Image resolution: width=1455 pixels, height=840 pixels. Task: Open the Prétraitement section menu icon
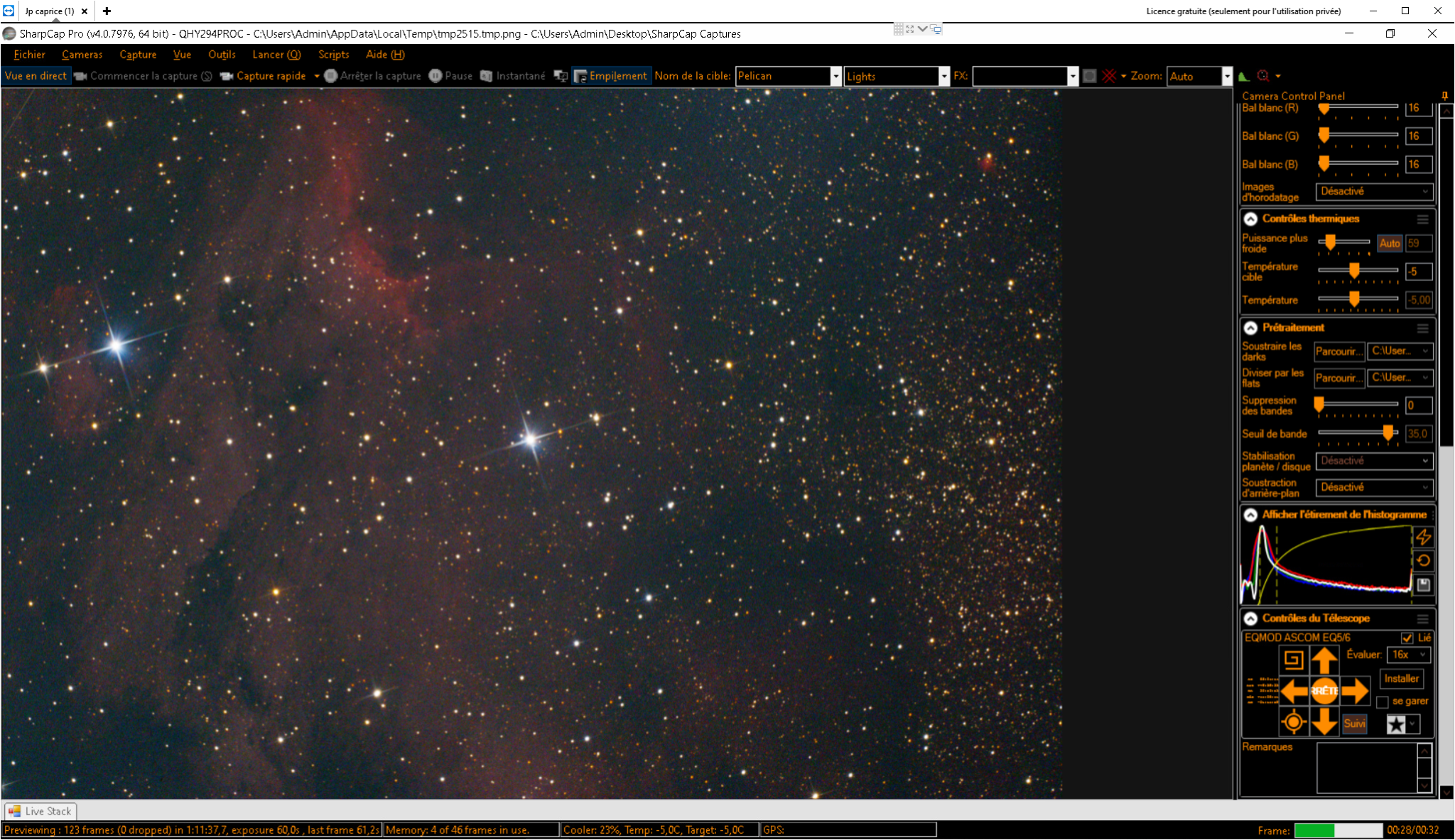(x=1422, y=328)
